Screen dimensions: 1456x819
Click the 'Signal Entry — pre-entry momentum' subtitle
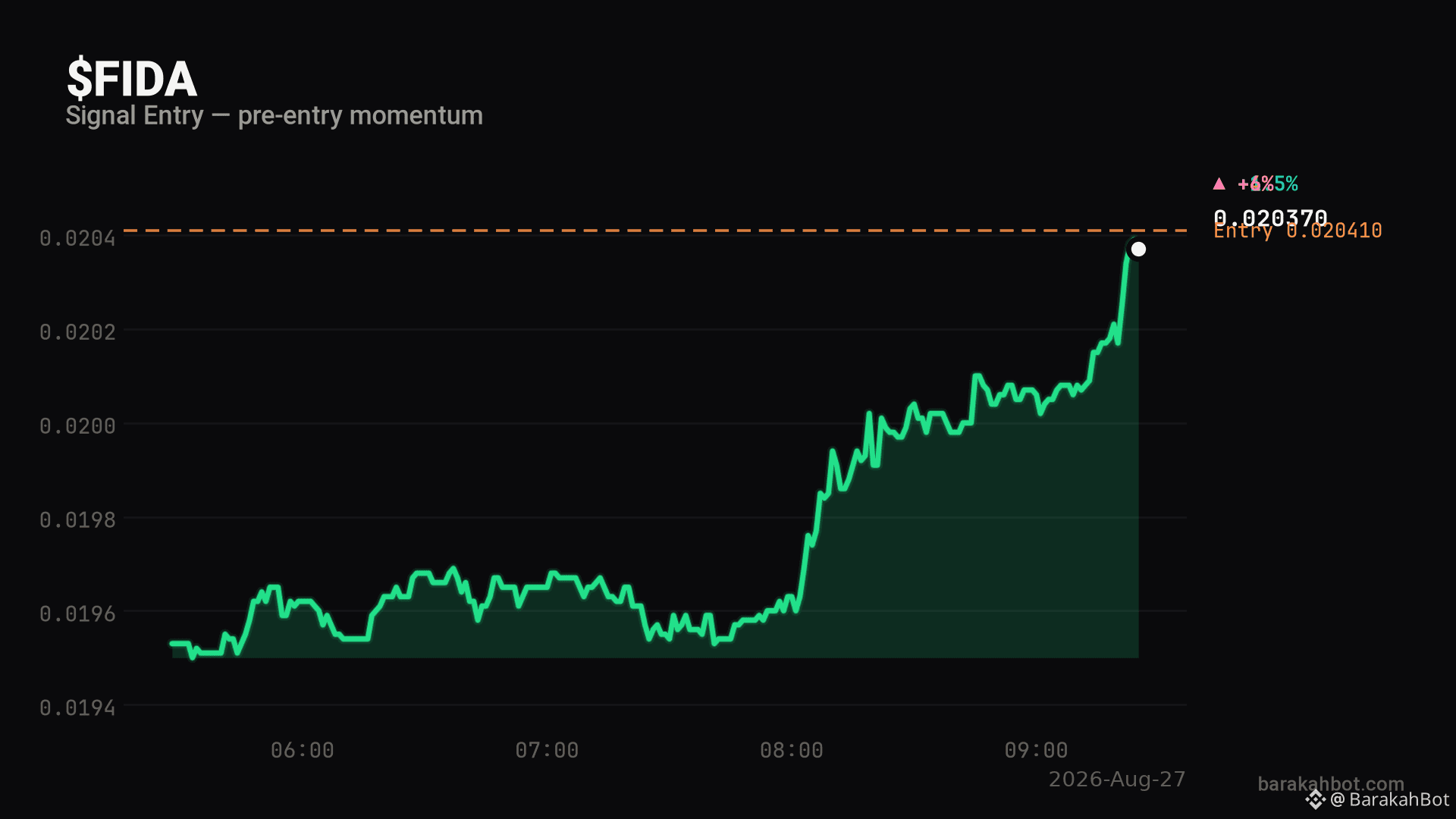click(x=274, y=115)
